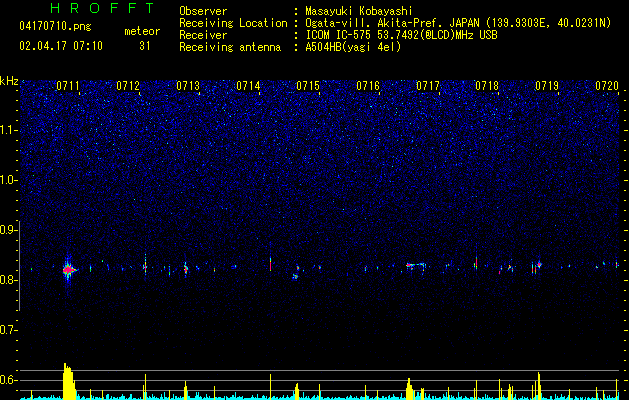Click the large red meteor echo near 0711

point(68,270)
